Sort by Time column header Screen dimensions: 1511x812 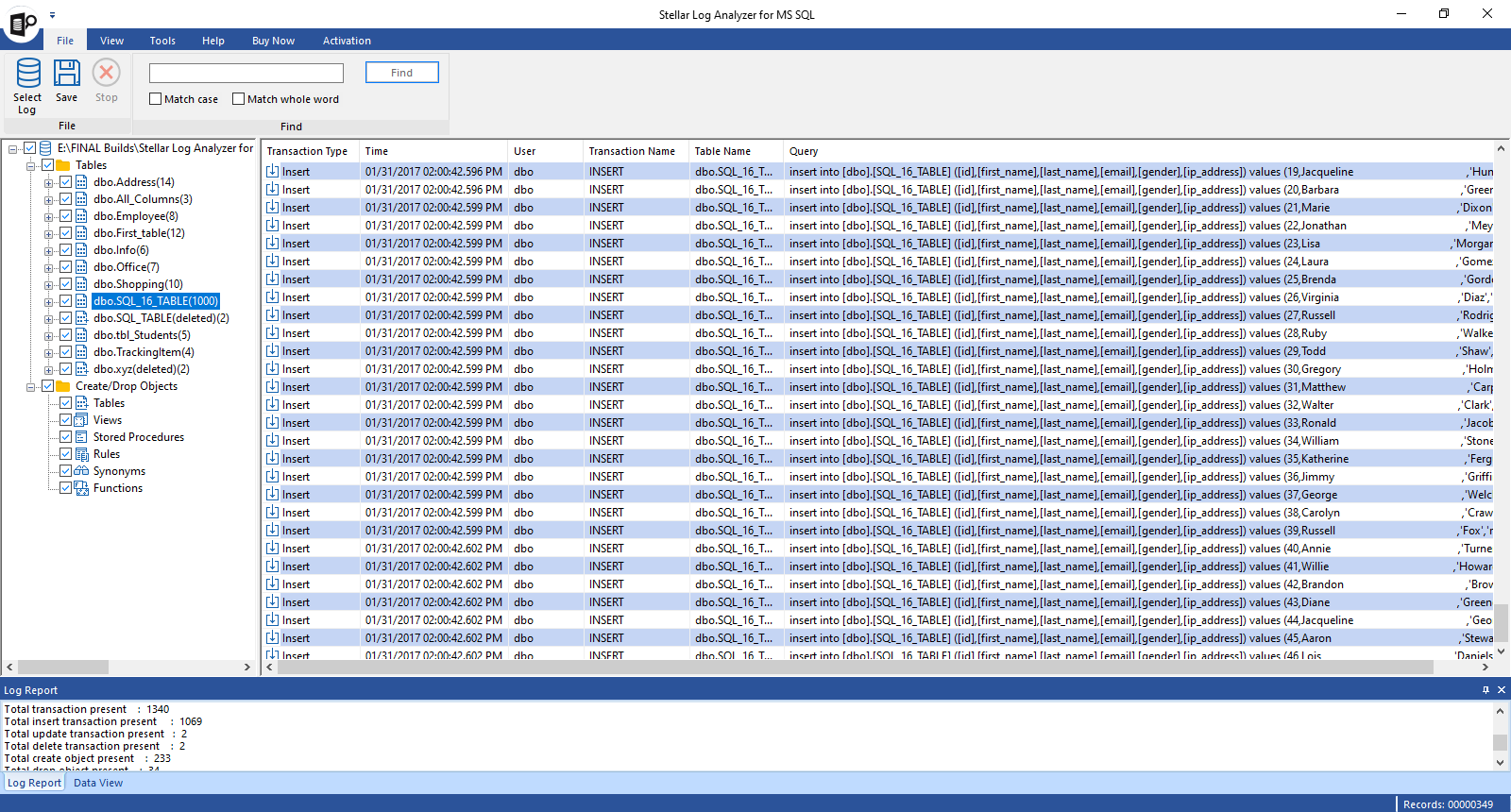(x=433, y=151)
